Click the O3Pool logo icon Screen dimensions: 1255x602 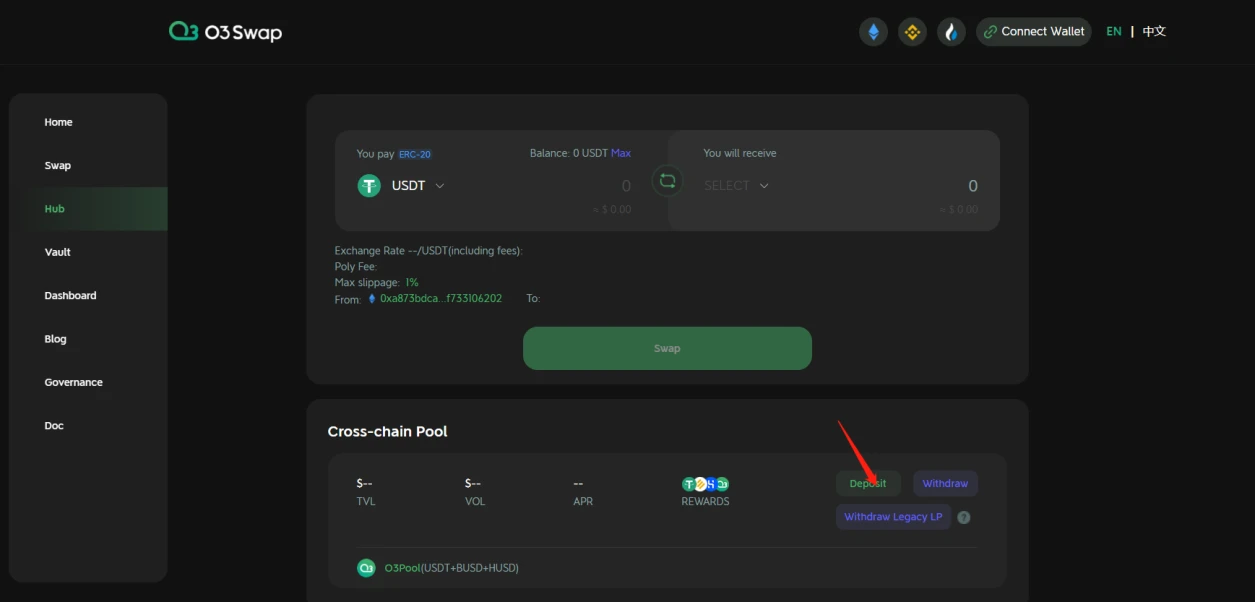[x=366, y=568]
